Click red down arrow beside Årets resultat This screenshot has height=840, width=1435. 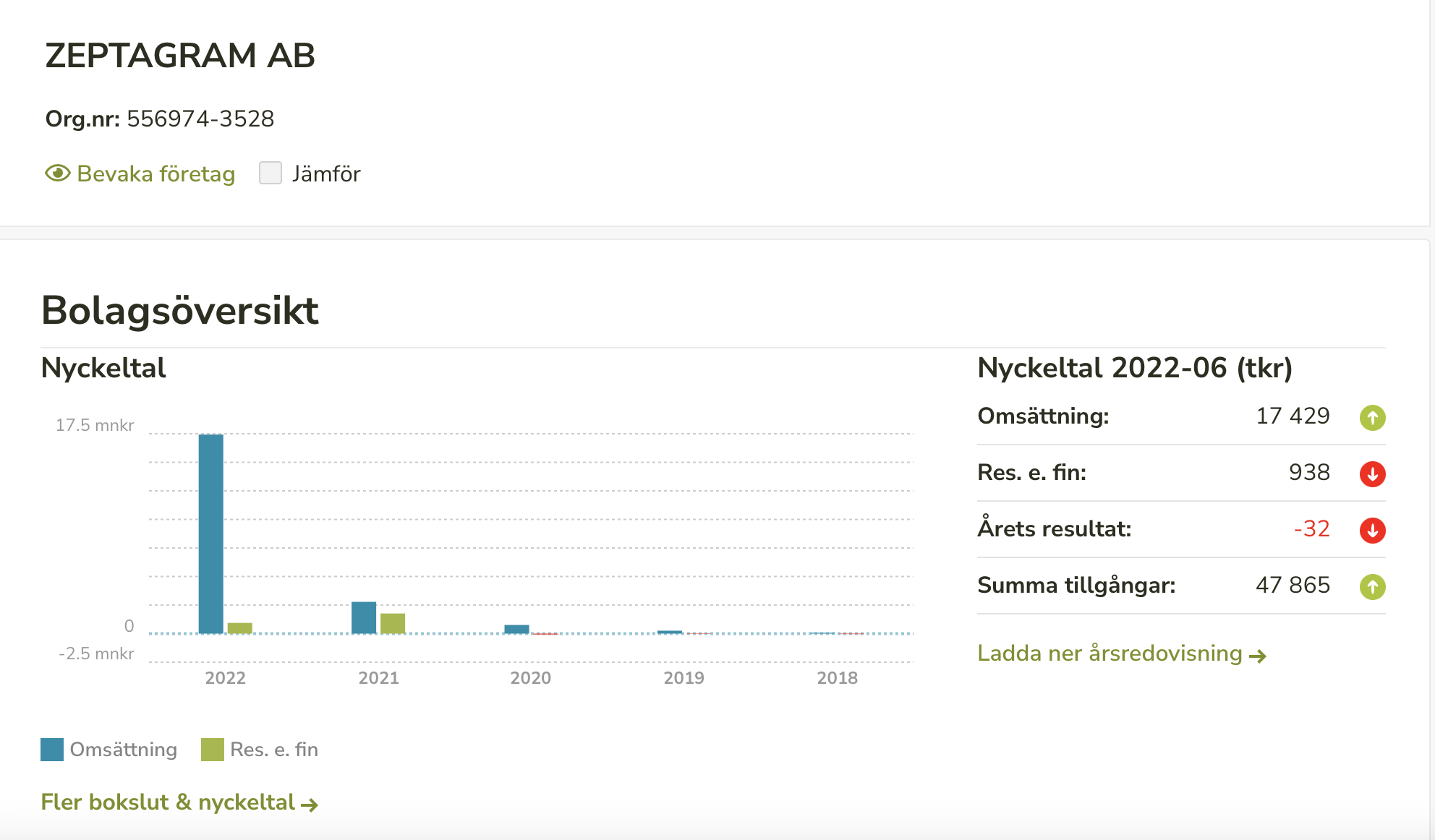click(x=1372, y=530)
